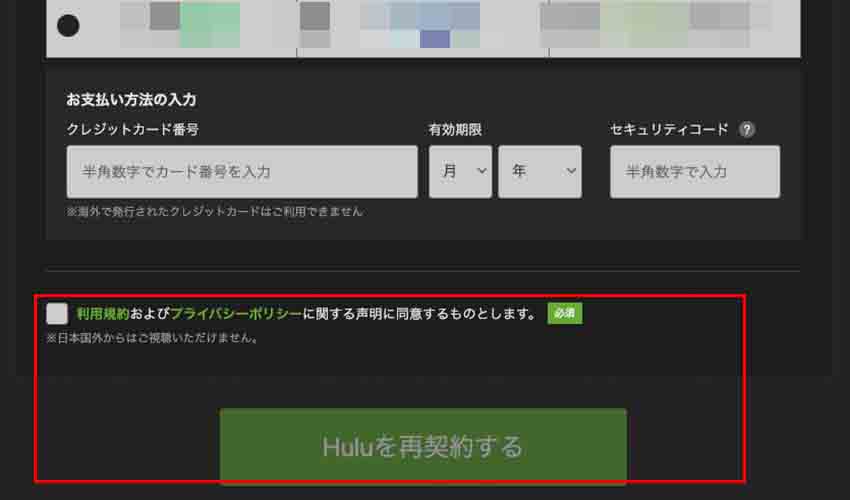The image size is (850, 500).
Task: Select the payment method radio button
Action: (x=68, y=25)
